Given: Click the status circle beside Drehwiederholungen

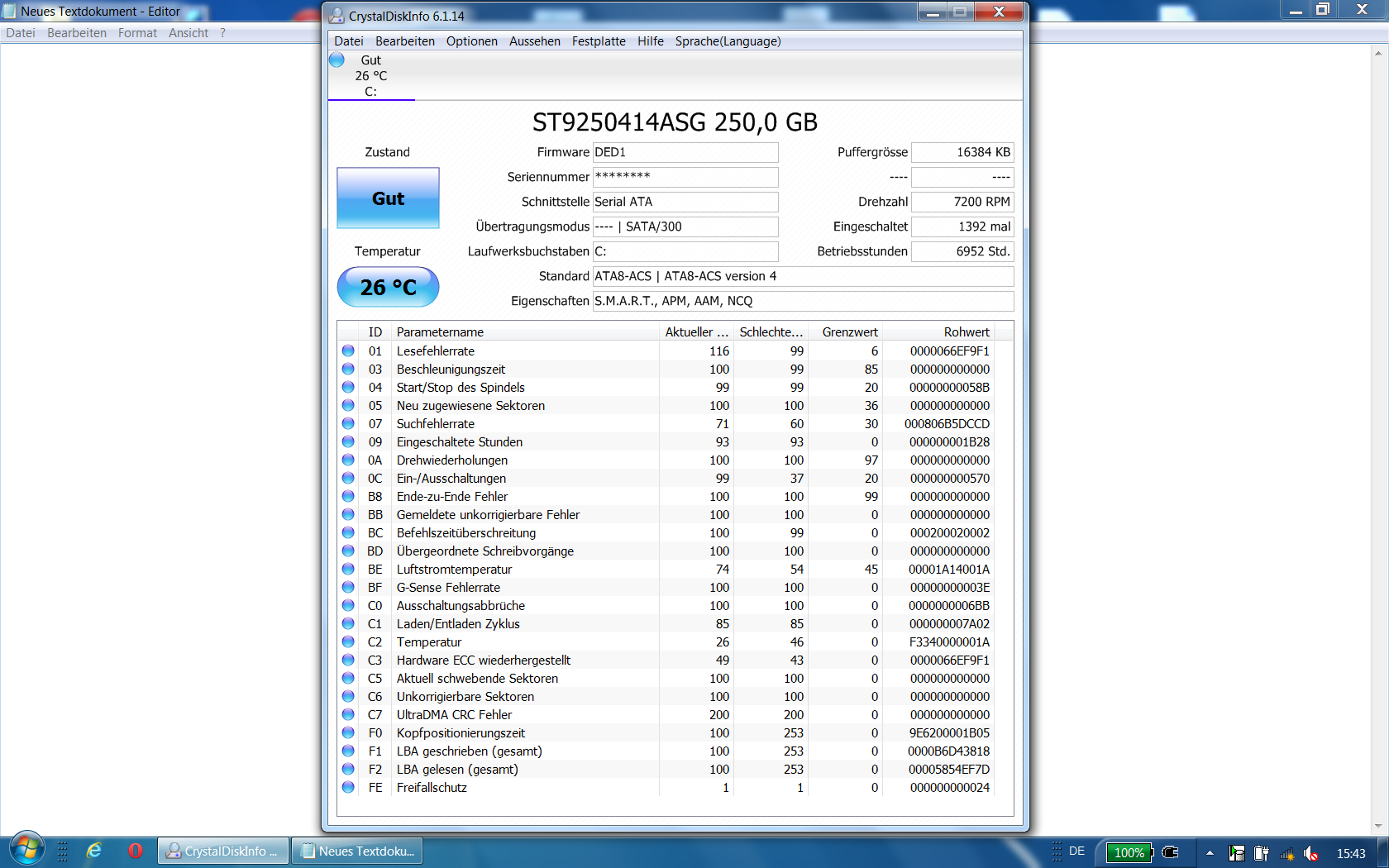Looking at the screenshot, I should (348, 460).
